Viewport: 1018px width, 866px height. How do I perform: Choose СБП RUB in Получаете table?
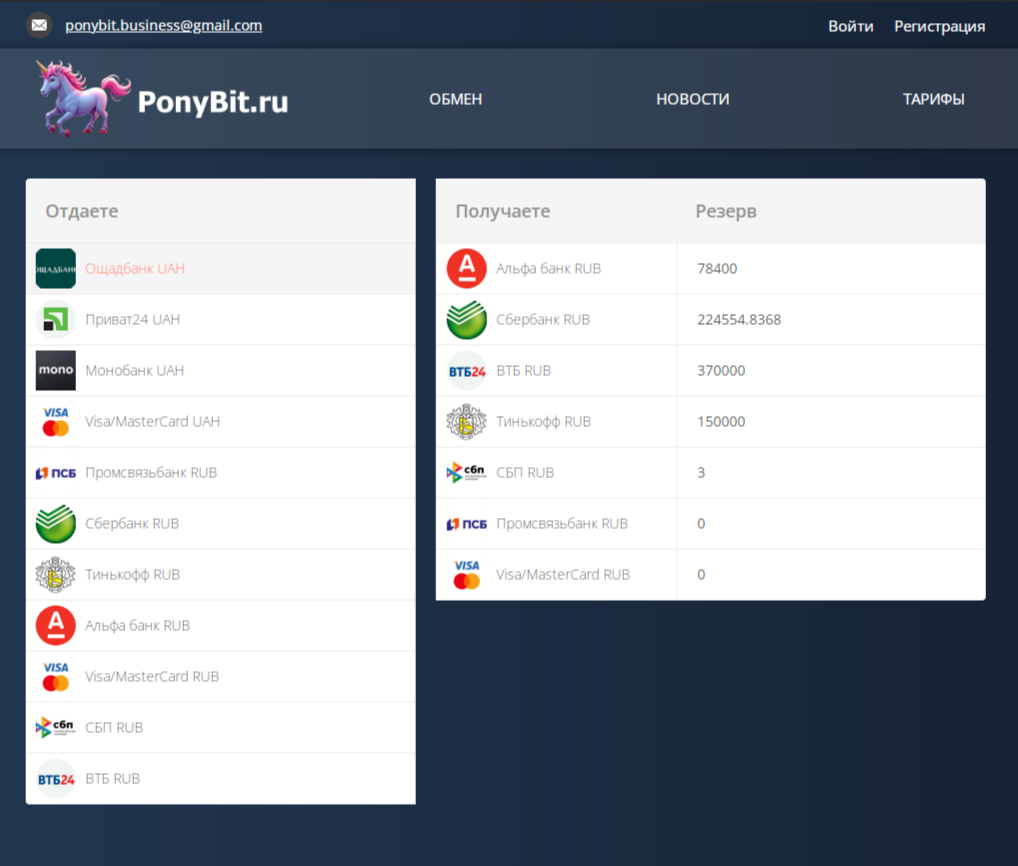point(525,473)
